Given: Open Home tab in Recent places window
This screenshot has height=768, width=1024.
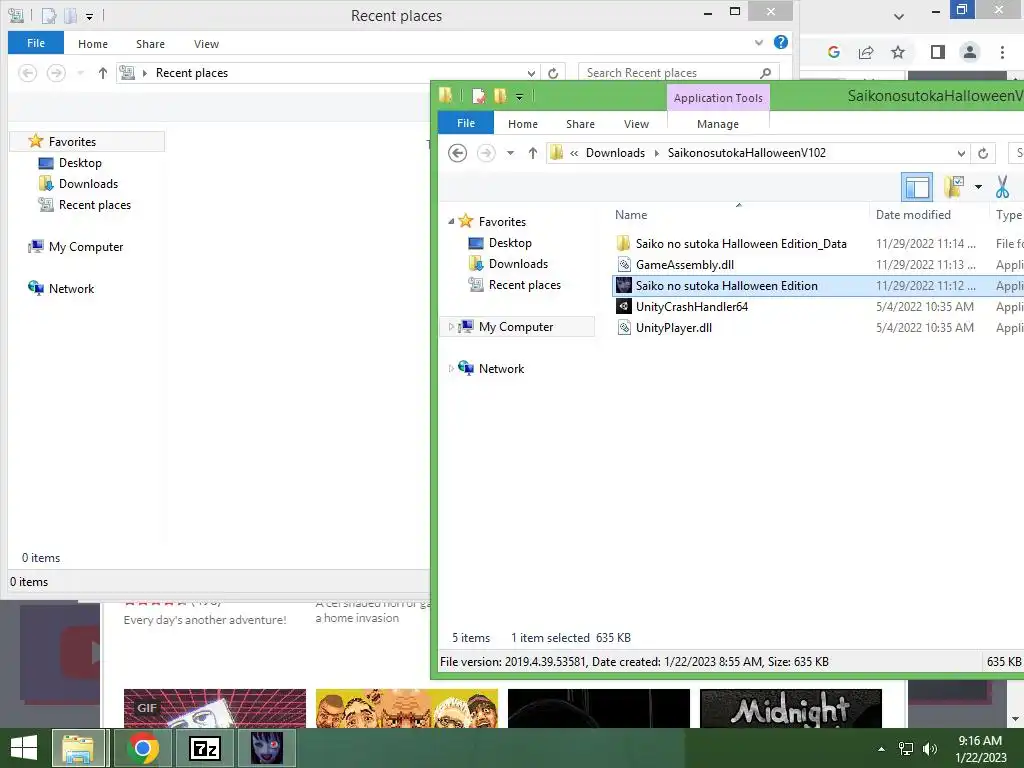Looking at the screenshot, I should click(93, 44).
